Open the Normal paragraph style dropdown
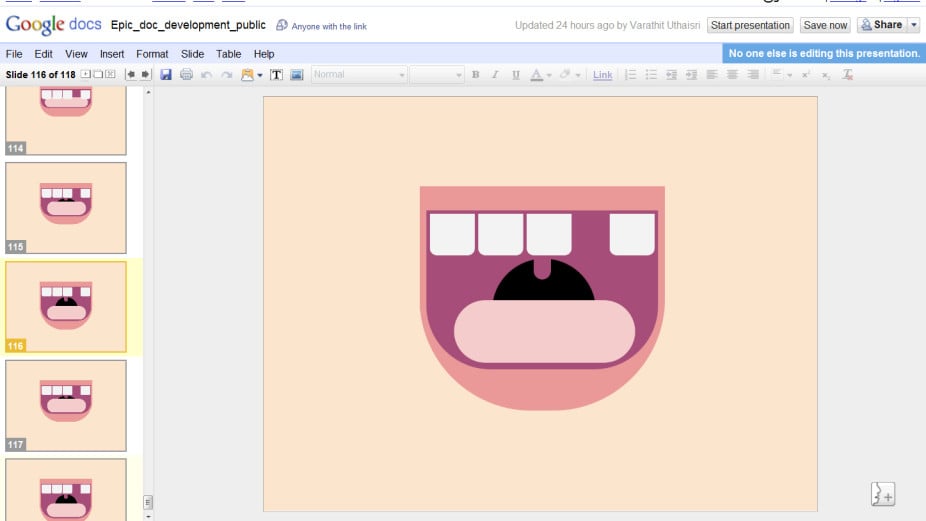The height and width of the screenshot is (521, 926). [x=359, y=75]
